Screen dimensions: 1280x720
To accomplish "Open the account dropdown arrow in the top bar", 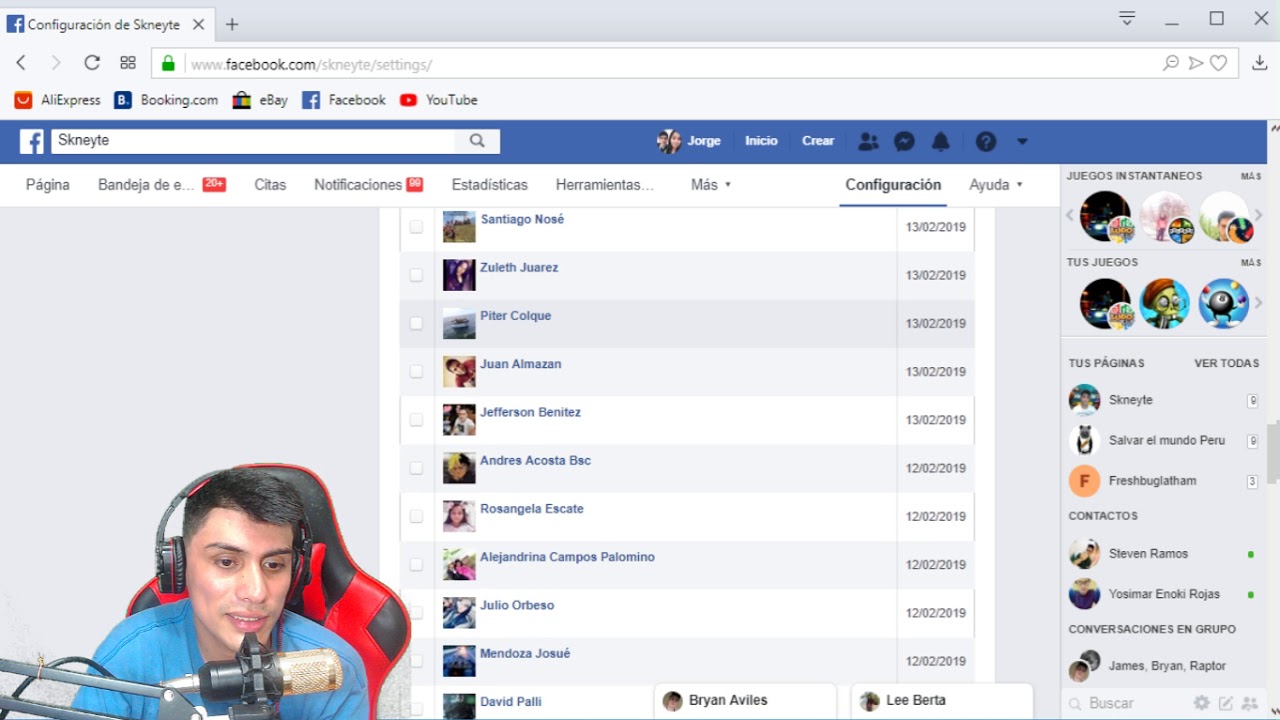I will (x=1022, y=142).
